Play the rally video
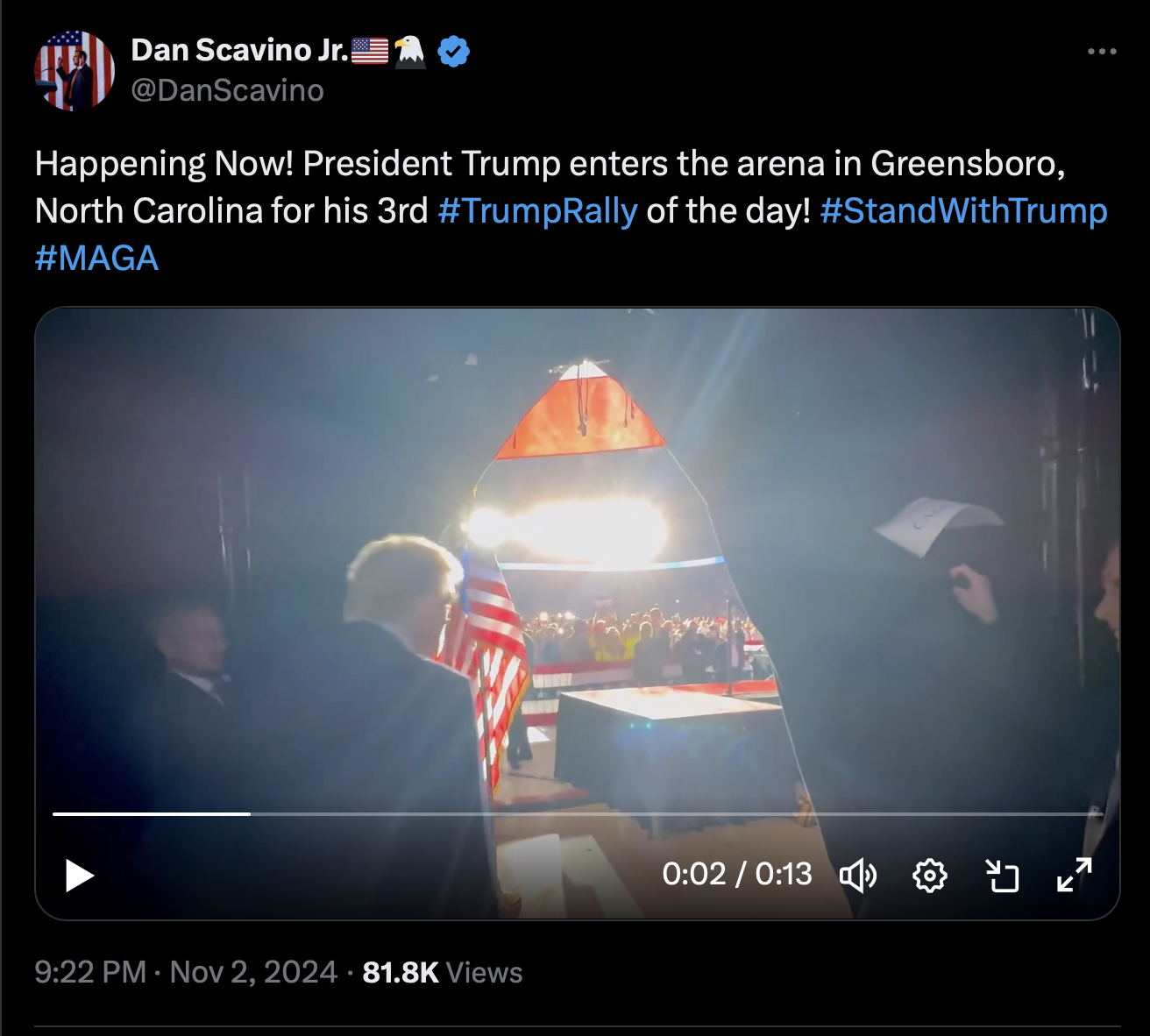1150x1036 pixels. click(x=80, y=875)
